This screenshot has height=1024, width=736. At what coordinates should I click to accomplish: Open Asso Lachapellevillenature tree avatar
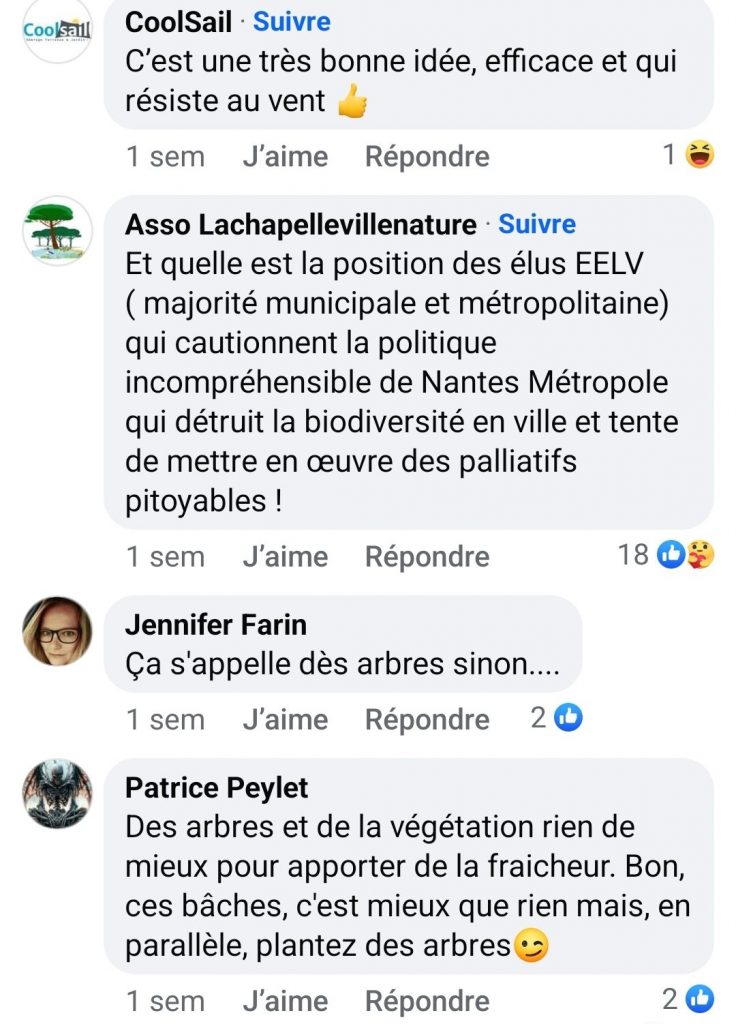tap(57, 230)
